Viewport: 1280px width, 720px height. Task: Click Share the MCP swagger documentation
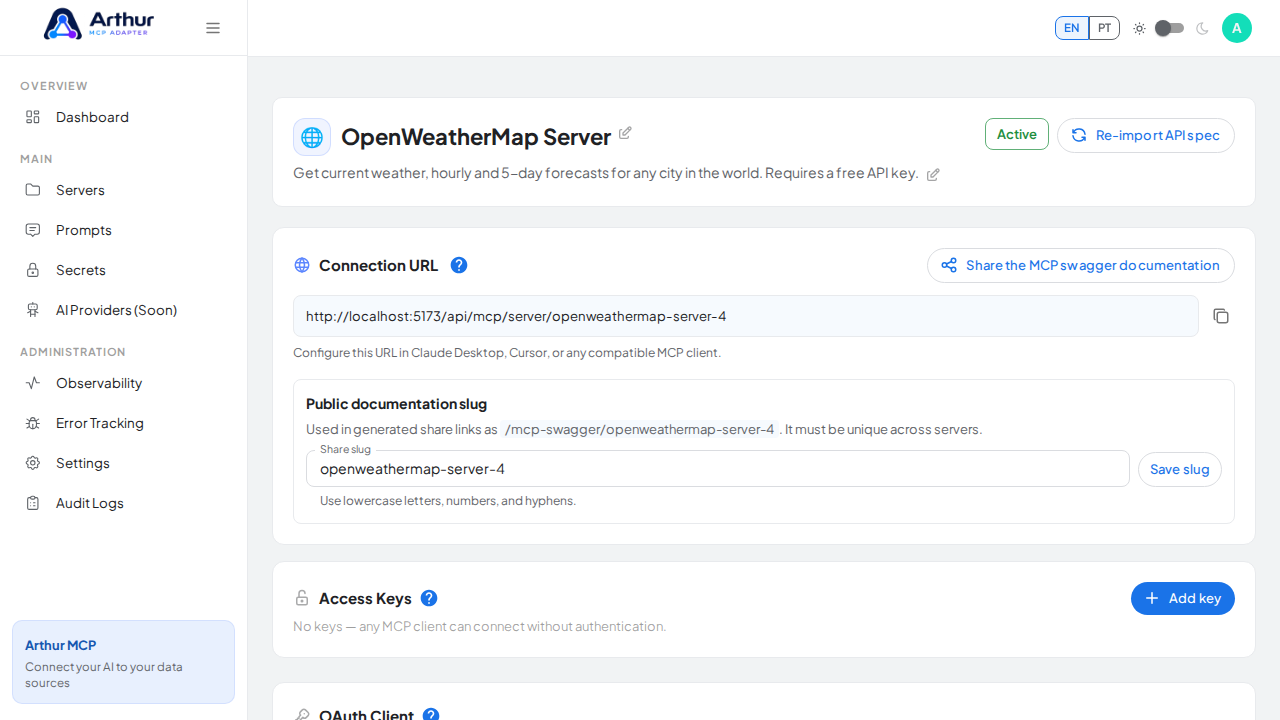point(1081,265)
